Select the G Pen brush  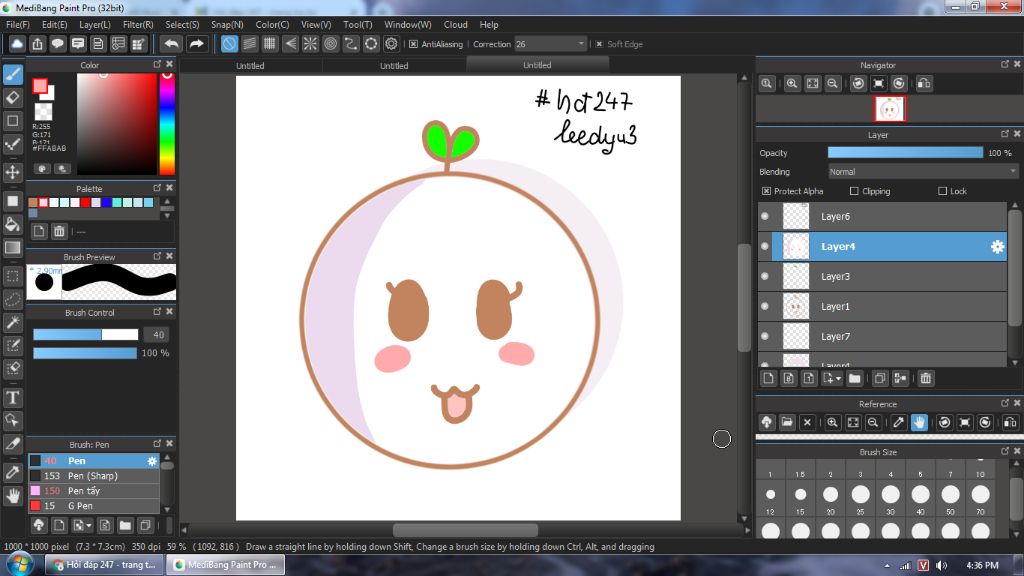click(93, 505)
